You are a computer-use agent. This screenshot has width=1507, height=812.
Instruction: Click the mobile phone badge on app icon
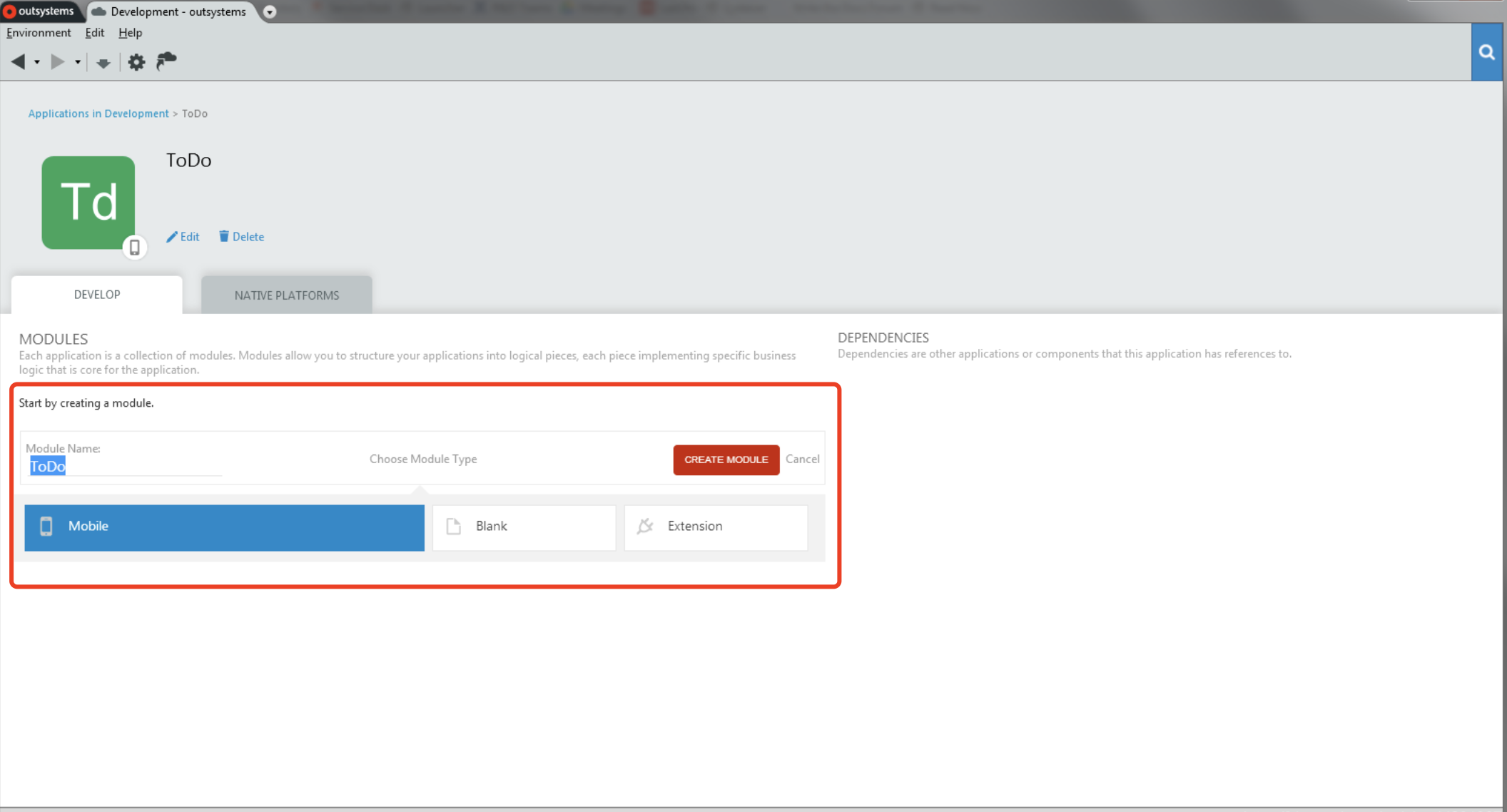[134, 248]
